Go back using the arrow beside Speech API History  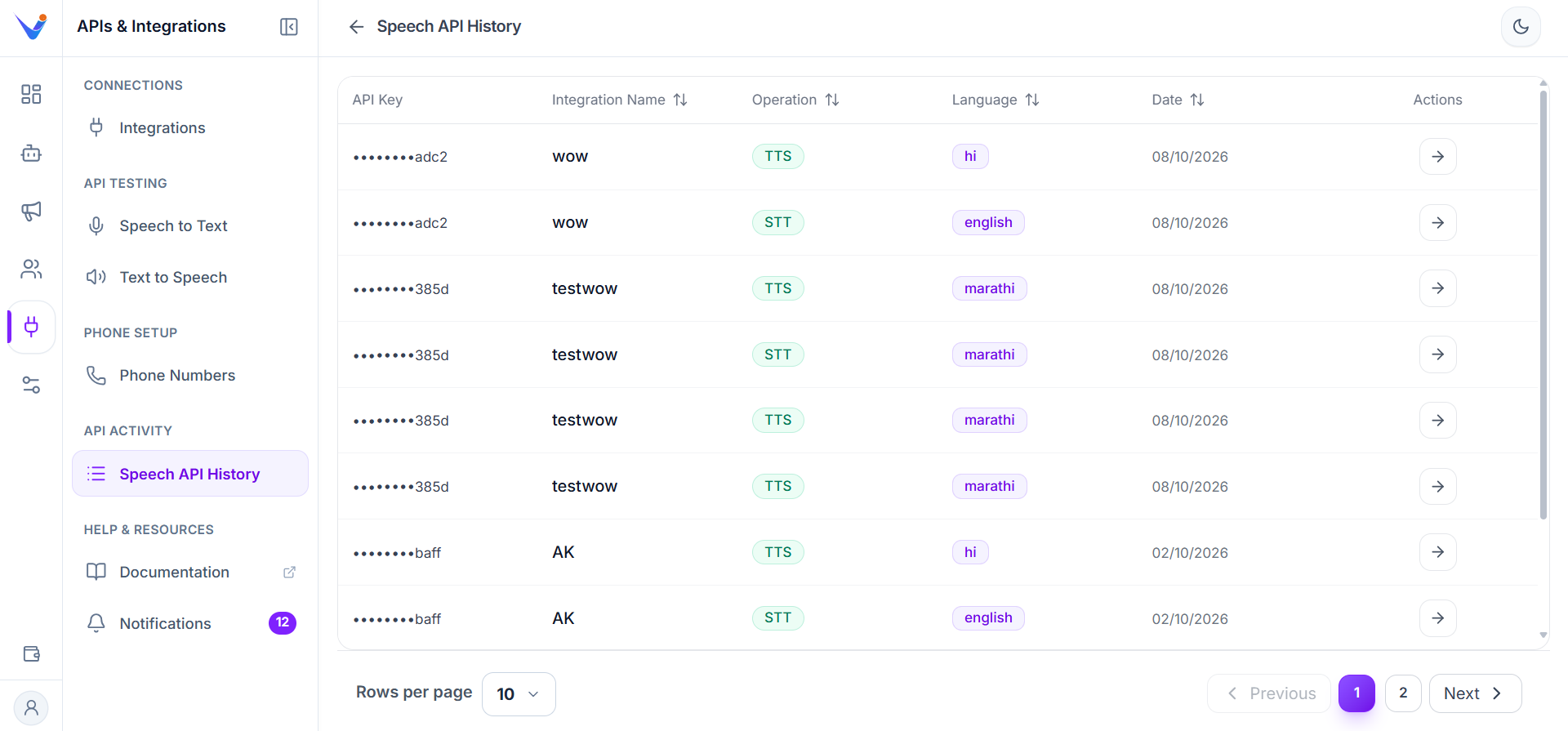356,27
